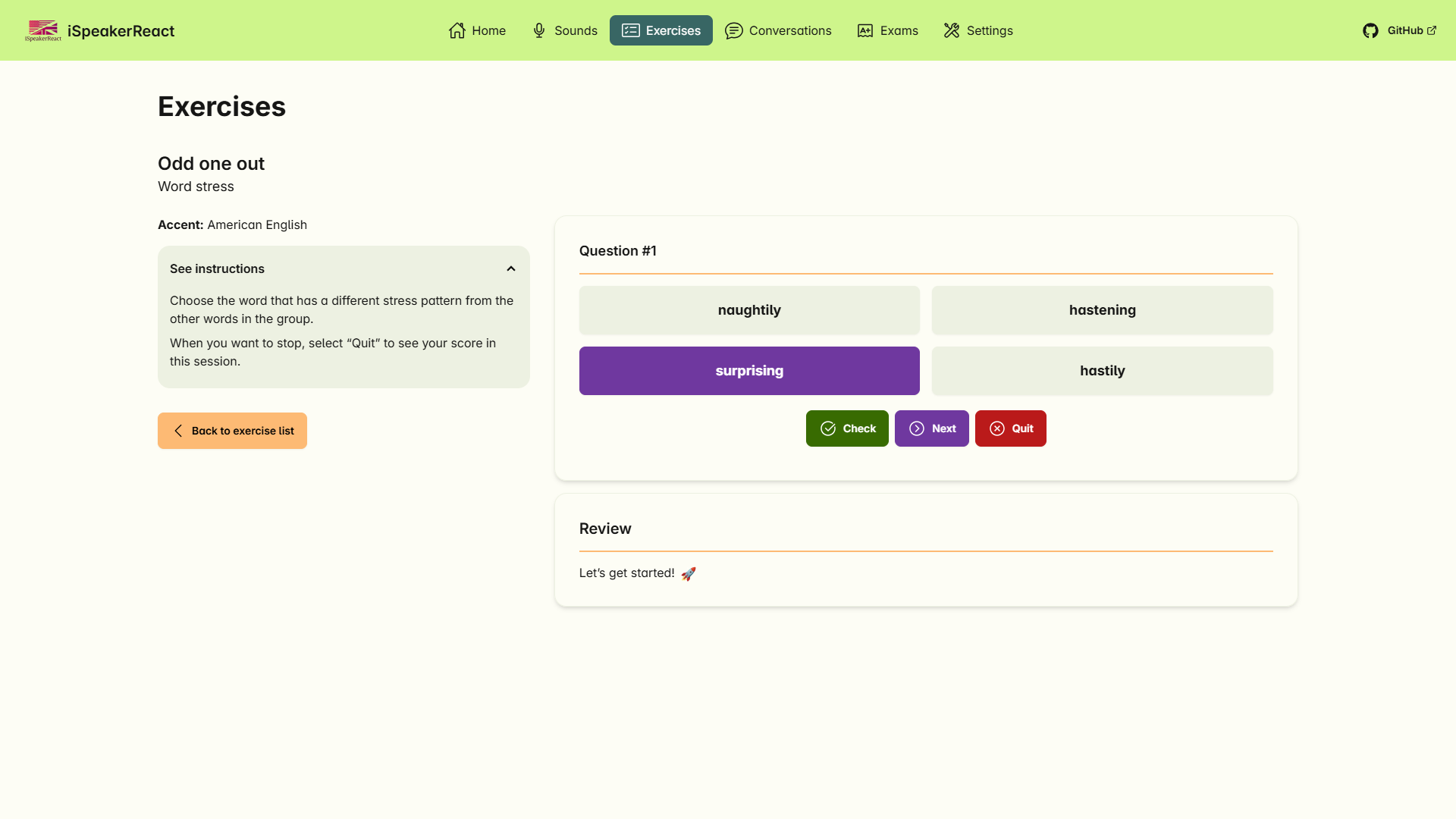1456x819 pixels.
Task: Click the See instructions header
Action: (x=218, y=268)
